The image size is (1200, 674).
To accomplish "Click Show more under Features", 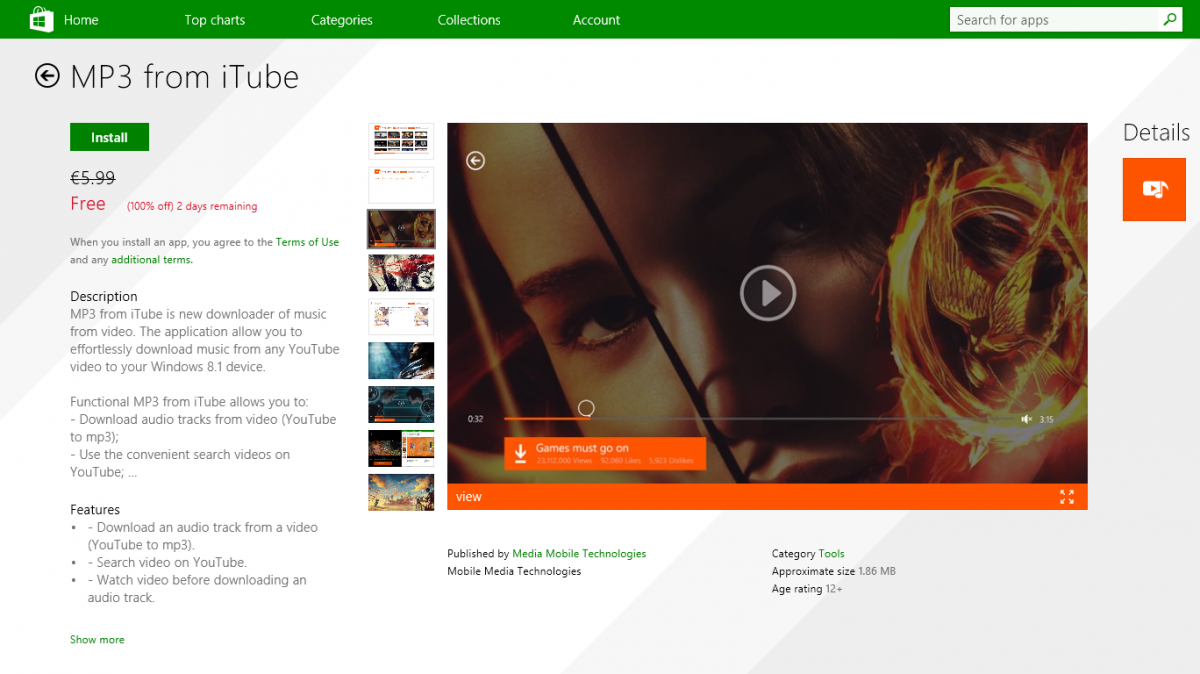I will (x=97, y=640).
